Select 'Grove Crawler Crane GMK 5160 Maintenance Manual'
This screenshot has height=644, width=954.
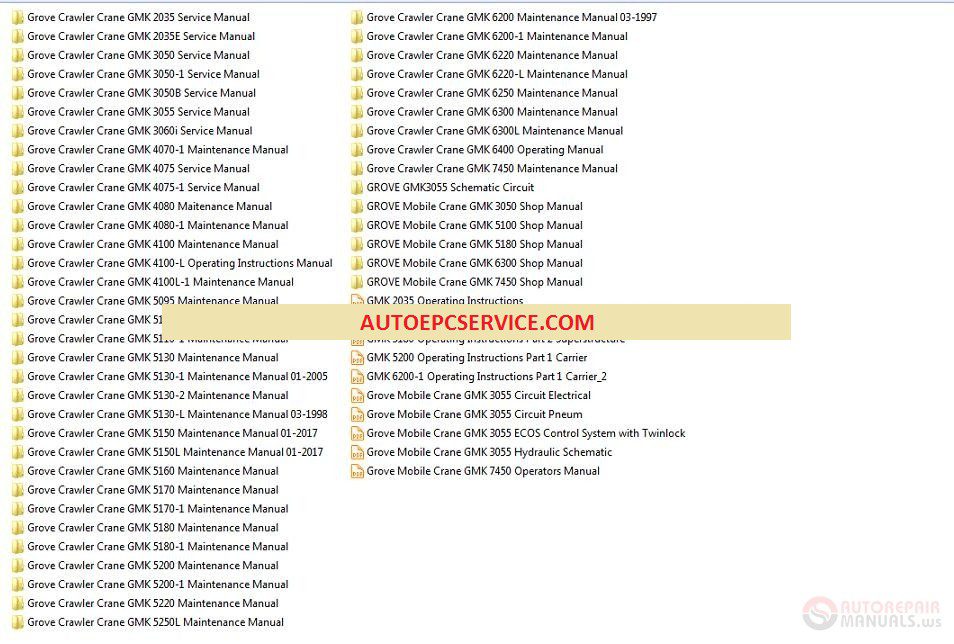pyautogui.click(x=153, y=471)
